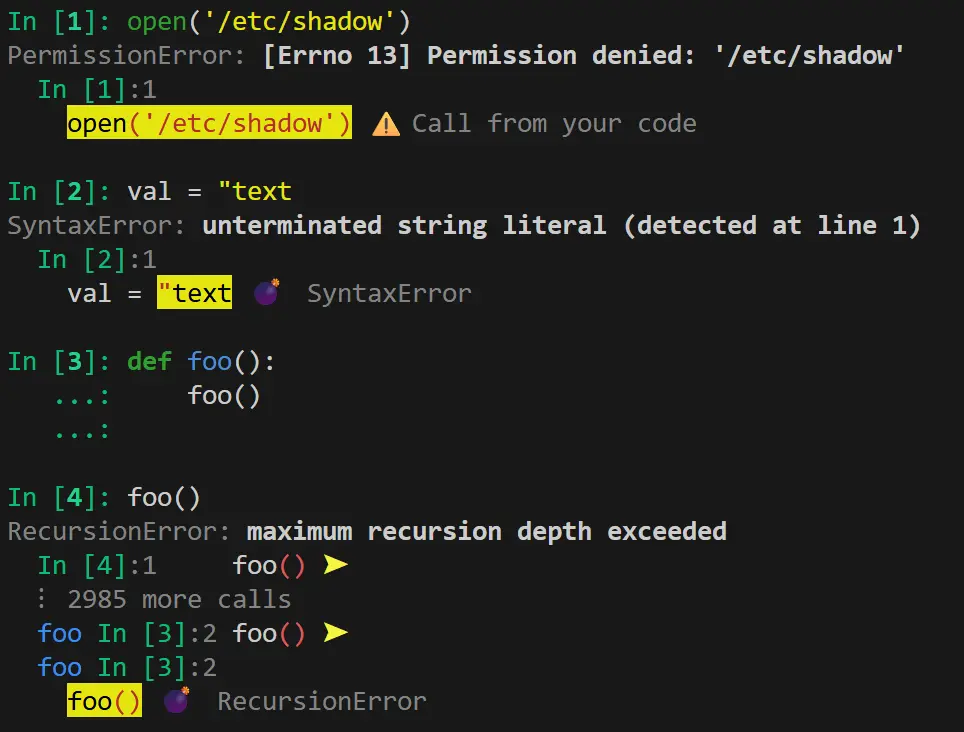This screenshot has width=964, height=732.
Task: Click the warning triangle beside 'Call from your code'
Action: (x=386, y=124)
